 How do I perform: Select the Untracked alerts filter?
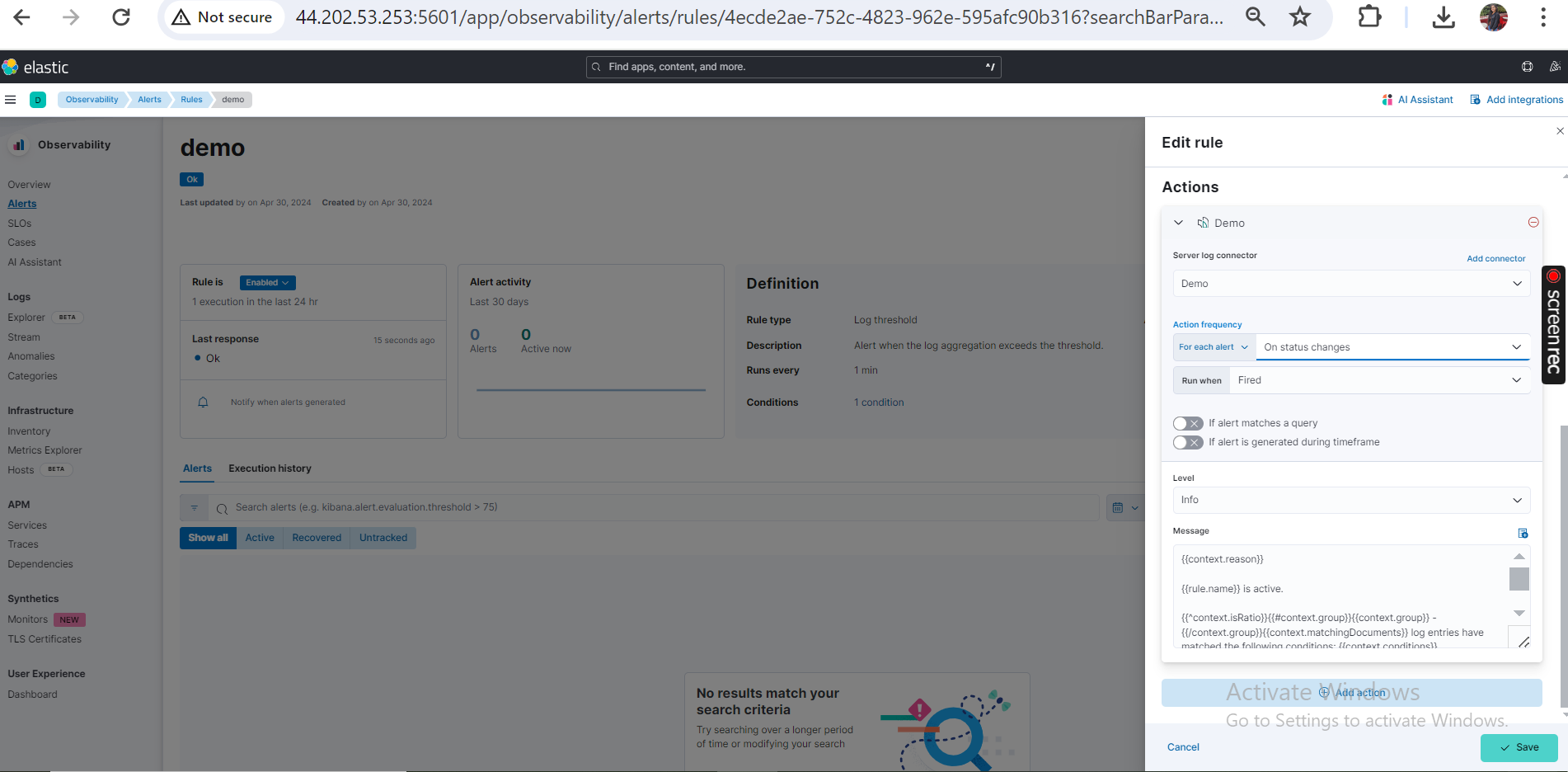tap(383, 538)
